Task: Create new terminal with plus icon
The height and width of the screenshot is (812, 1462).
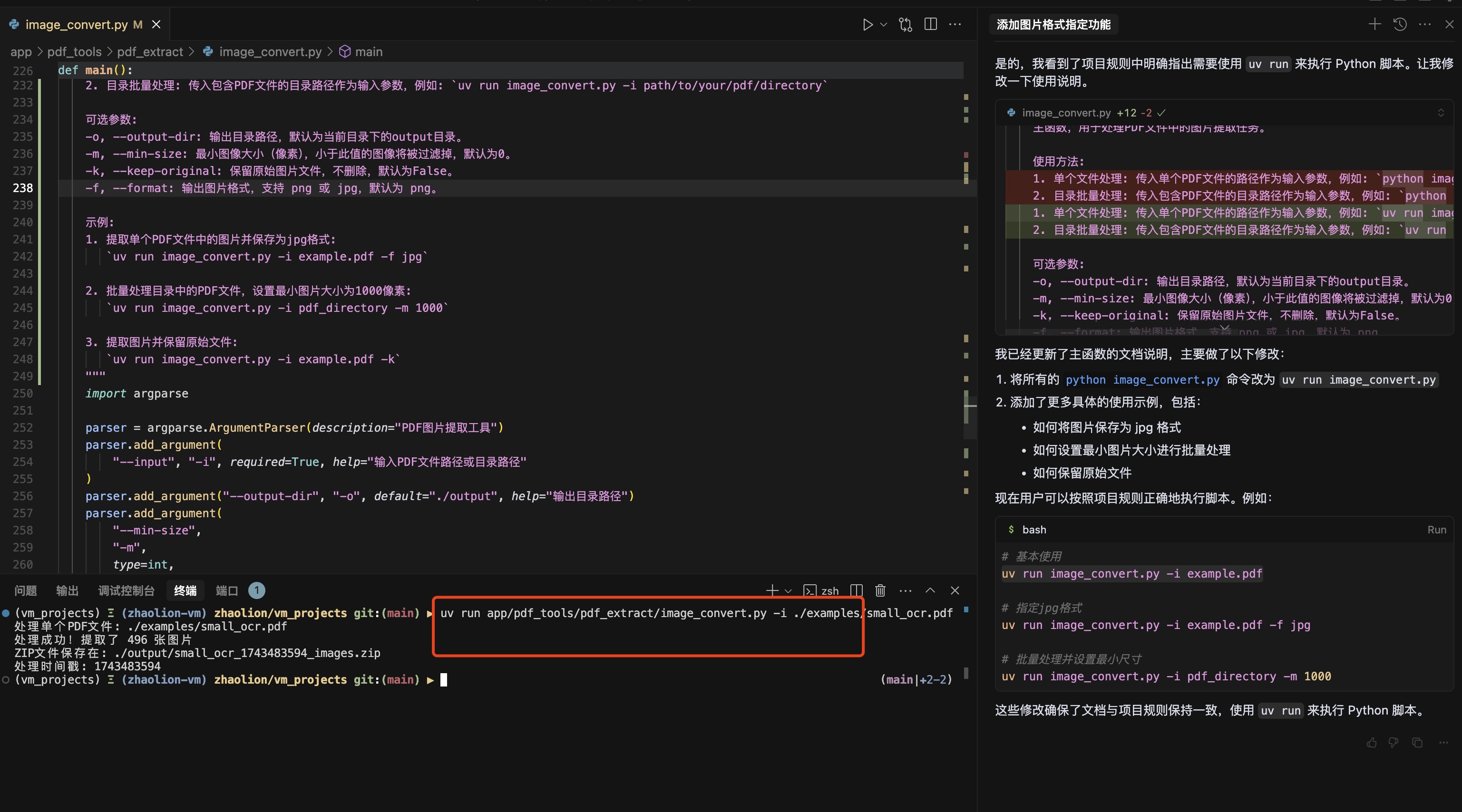Action: coord(772,591)
